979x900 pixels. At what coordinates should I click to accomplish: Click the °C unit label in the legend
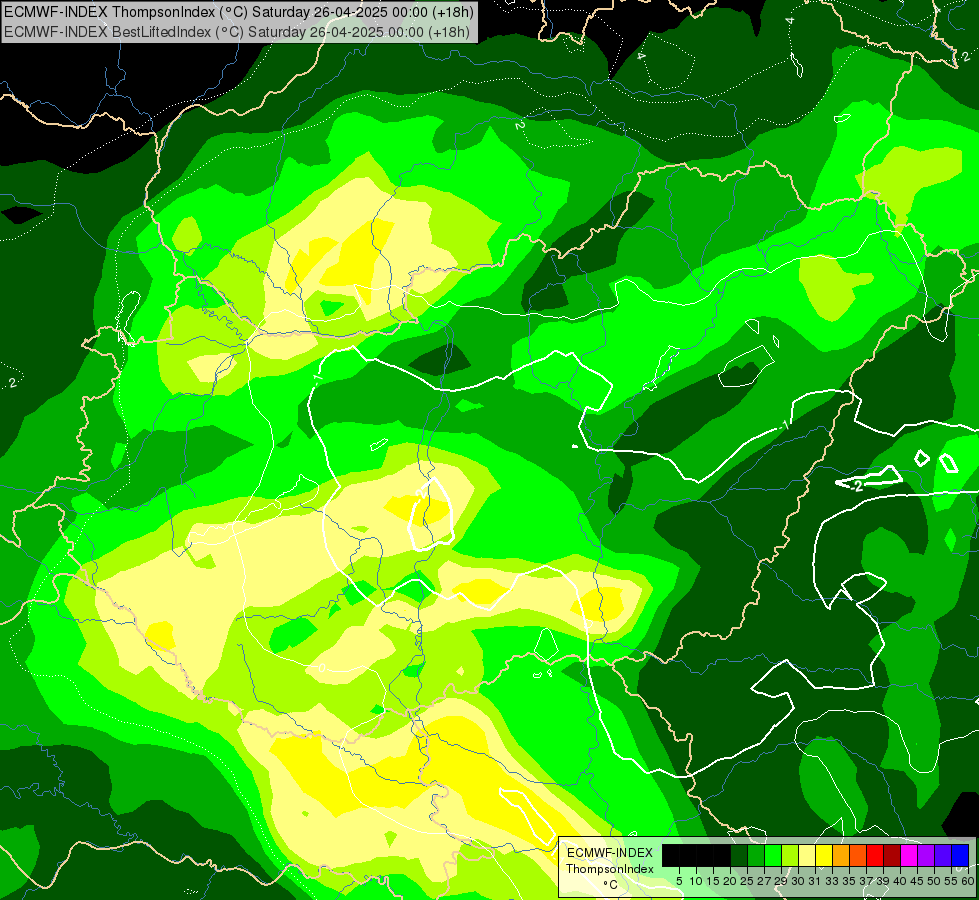pos(611,885)
